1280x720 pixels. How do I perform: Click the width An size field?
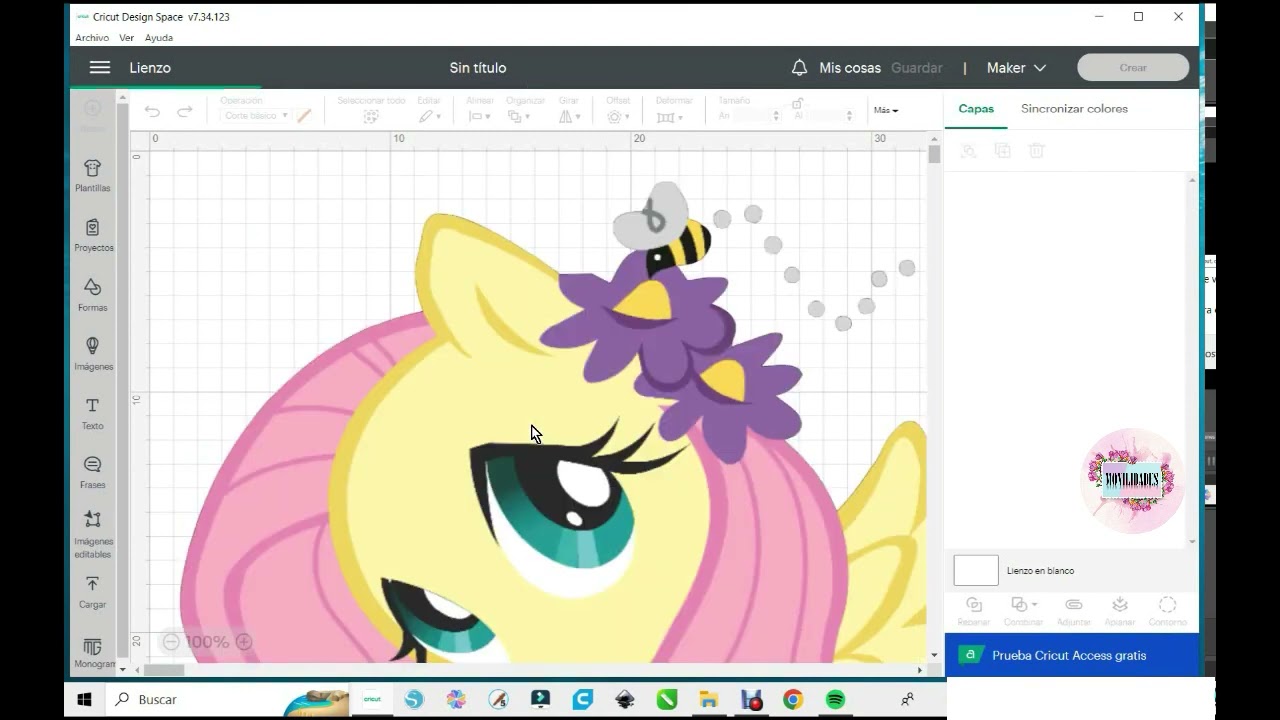tap(756, 116)
